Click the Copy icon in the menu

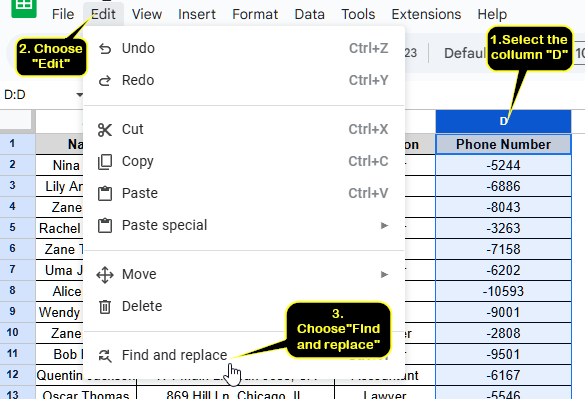point(105,162)
